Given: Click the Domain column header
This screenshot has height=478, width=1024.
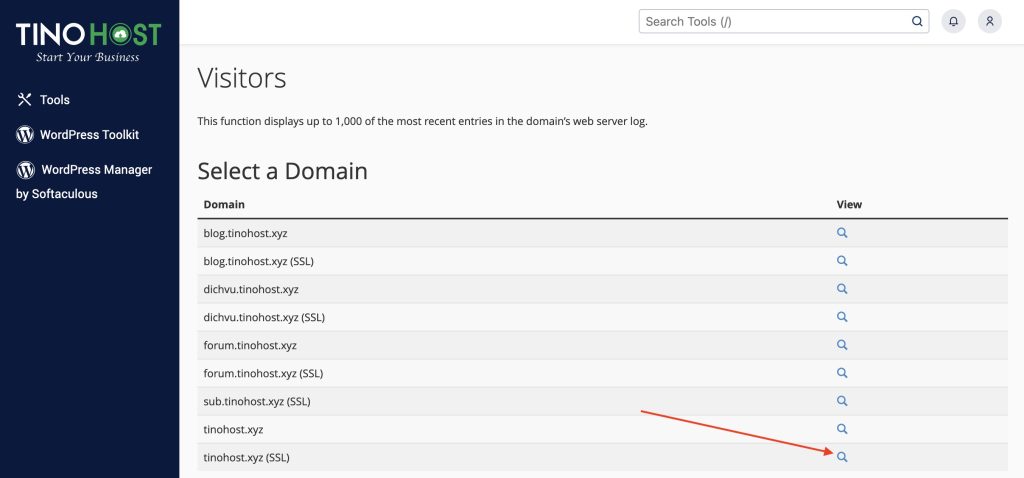Looking at the screenshot, I should 224,204.
